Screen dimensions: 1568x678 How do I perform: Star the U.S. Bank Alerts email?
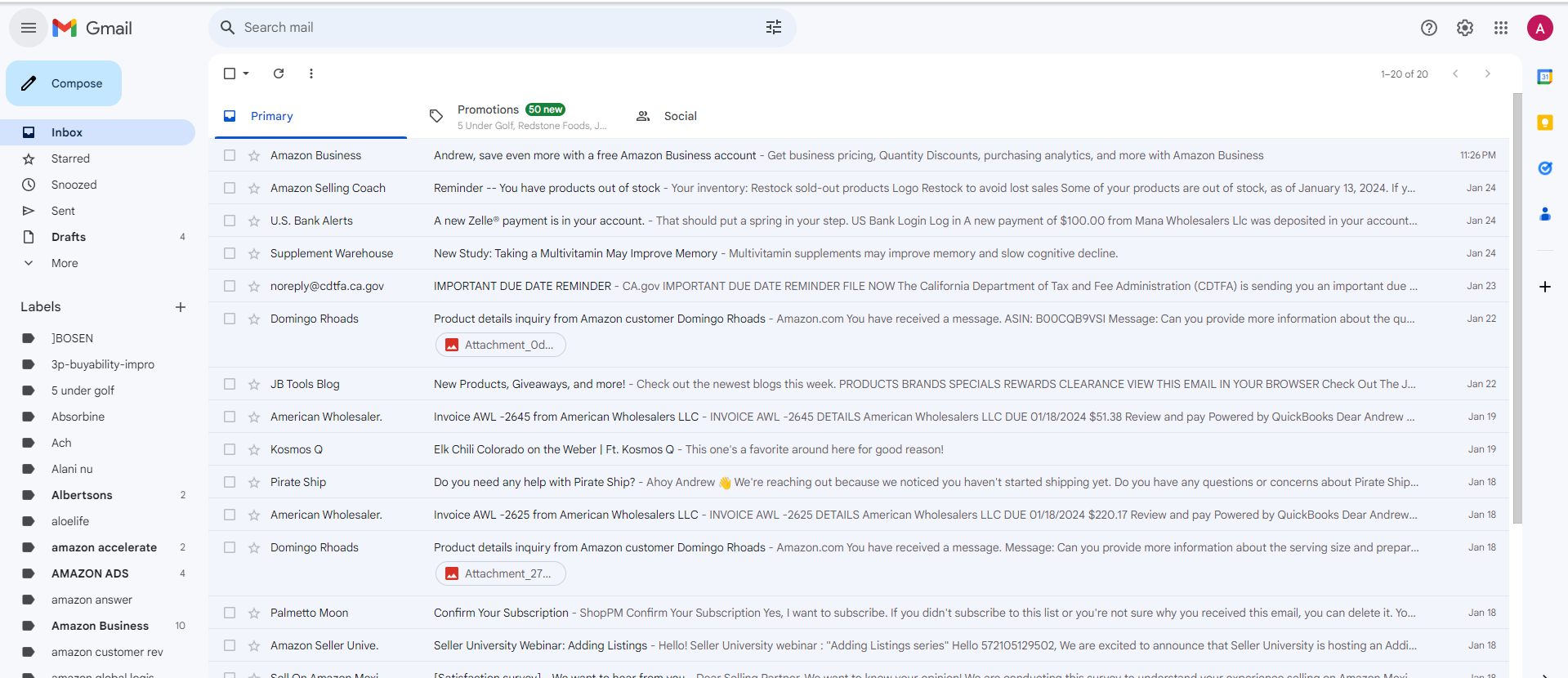click(254, 221)
